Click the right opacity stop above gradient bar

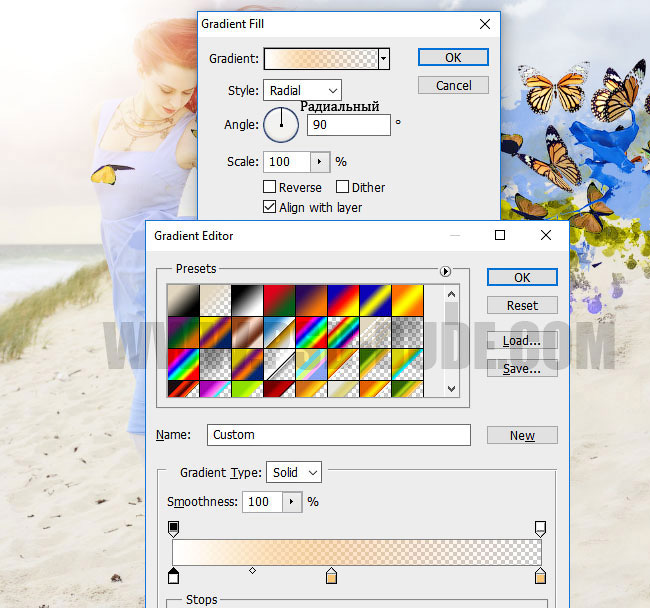pyautogui.click(x=540, y=527)
